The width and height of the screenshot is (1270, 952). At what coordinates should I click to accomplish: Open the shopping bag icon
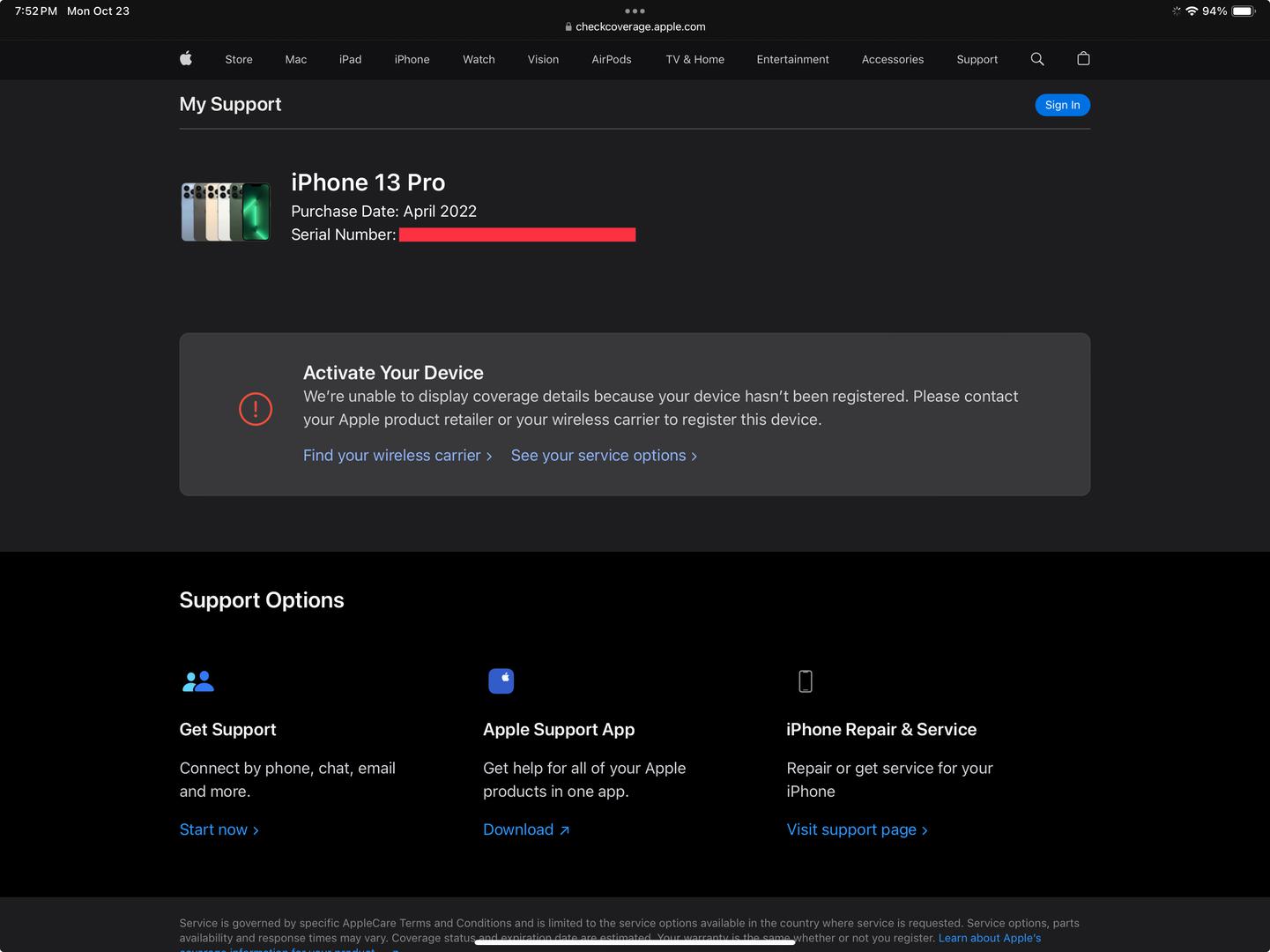click(1083, 58)
